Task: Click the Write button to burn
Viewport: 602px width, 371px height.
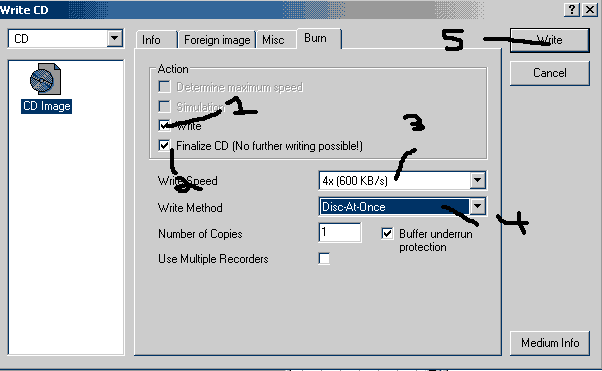Action: click(x=549, y=40)
